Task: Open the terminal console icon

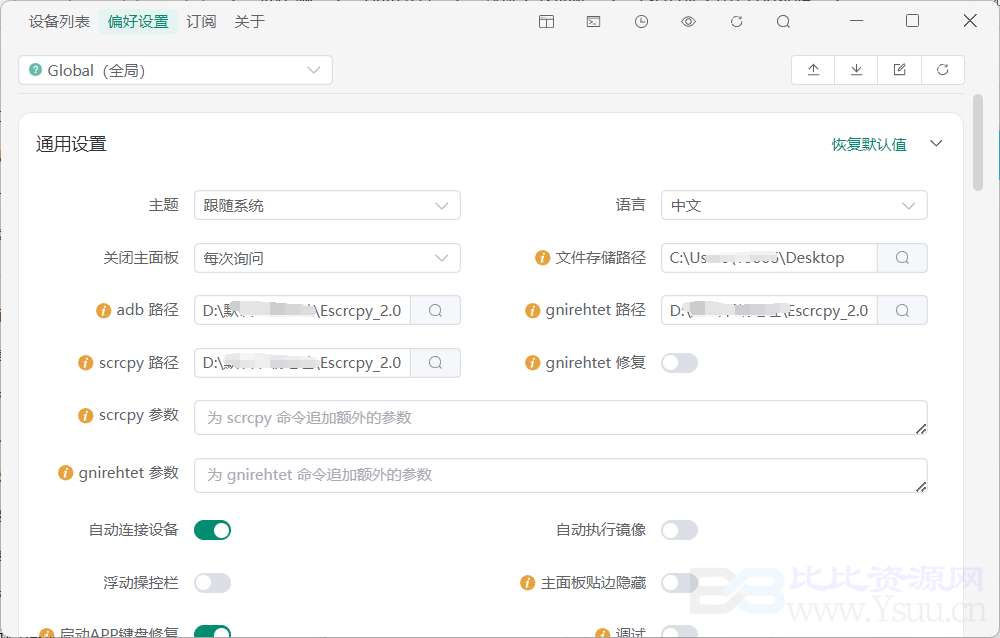Action: point(593,21)
